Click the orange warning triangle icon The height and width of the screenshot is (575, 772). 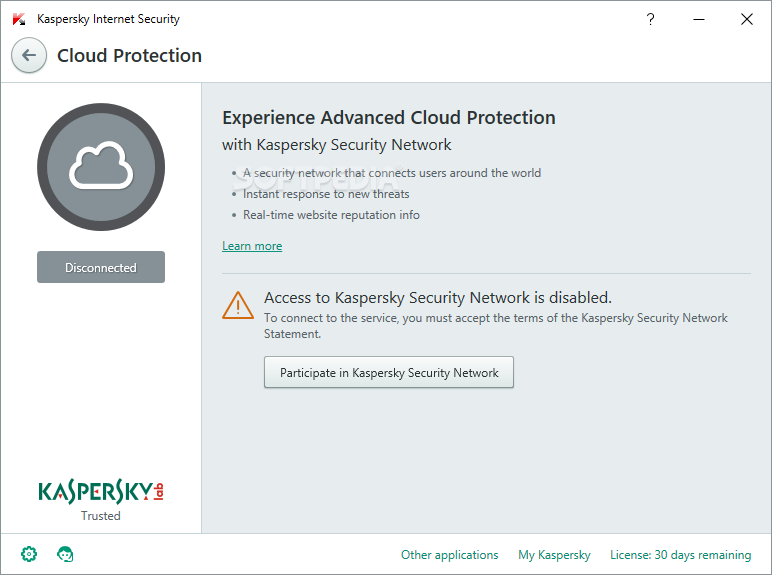238,305
